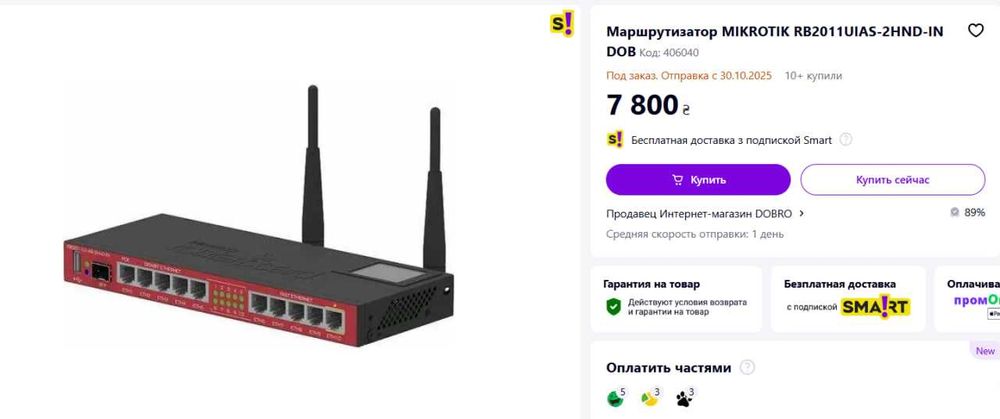The height and width of the screenshot is (419, 1000).
Task: Click the Smart subscription icon beside free delivery
Action: 615,140
